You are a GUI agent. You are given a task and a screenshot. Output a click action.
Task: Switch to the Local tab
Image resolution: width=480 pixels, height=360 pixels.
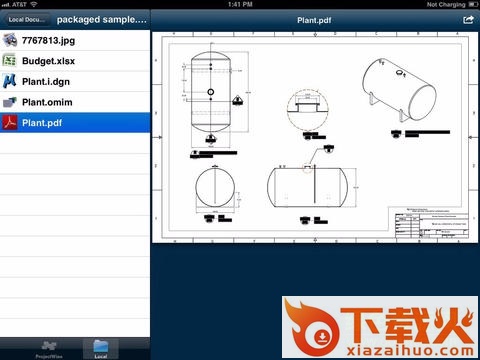point(101,349)
